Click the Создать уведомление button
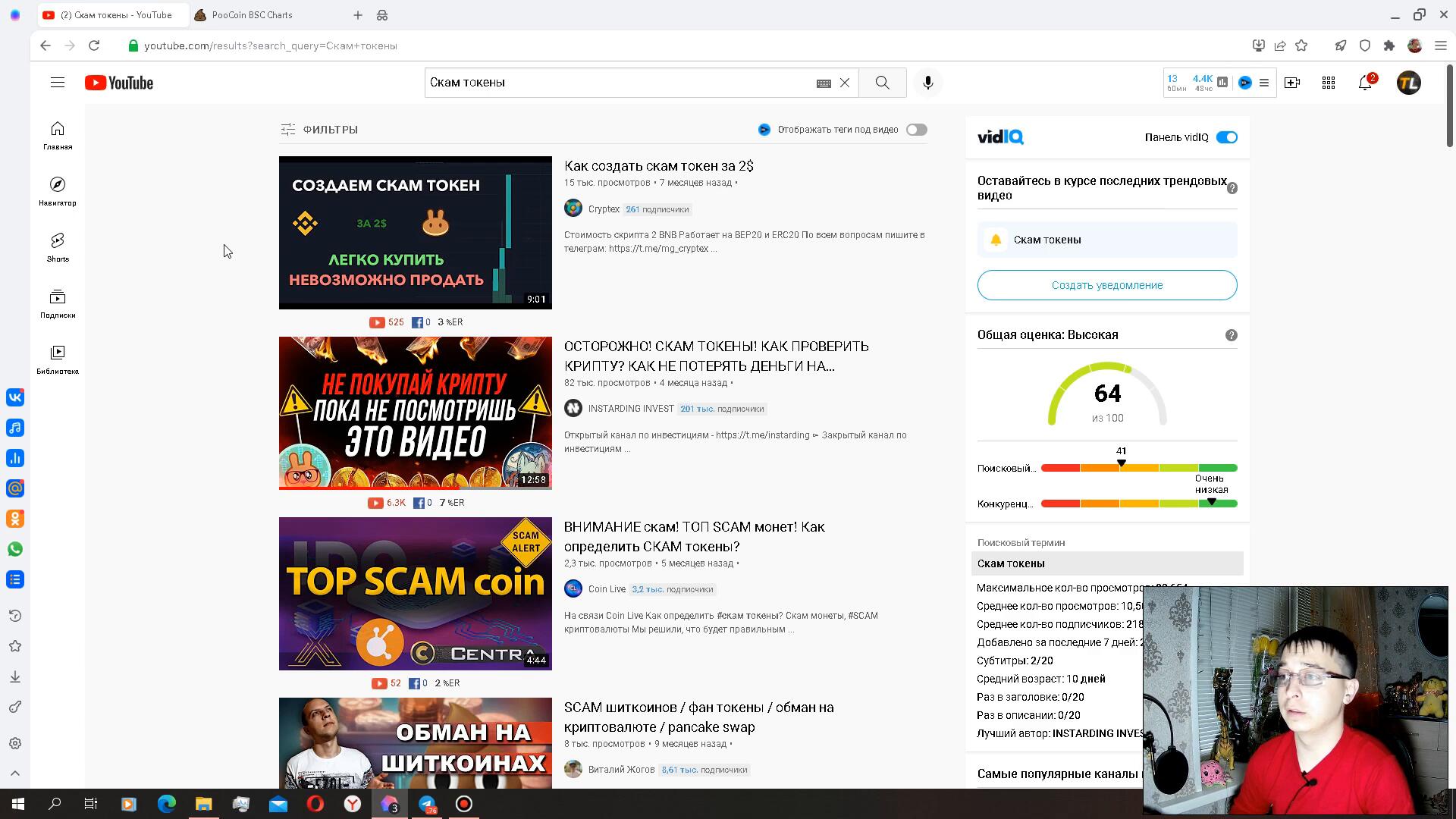 tap(1106, 285)
